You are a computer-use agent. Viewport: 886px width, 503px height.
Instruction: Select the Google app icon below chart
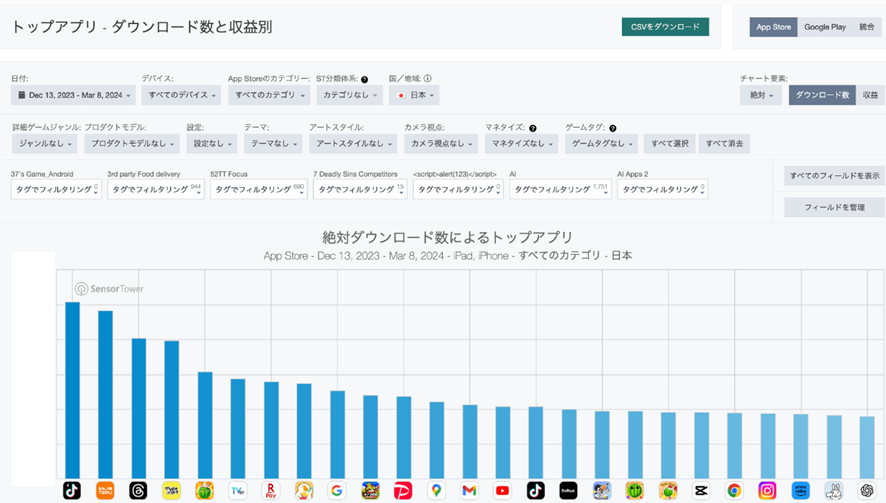click(x=336, y=491)
